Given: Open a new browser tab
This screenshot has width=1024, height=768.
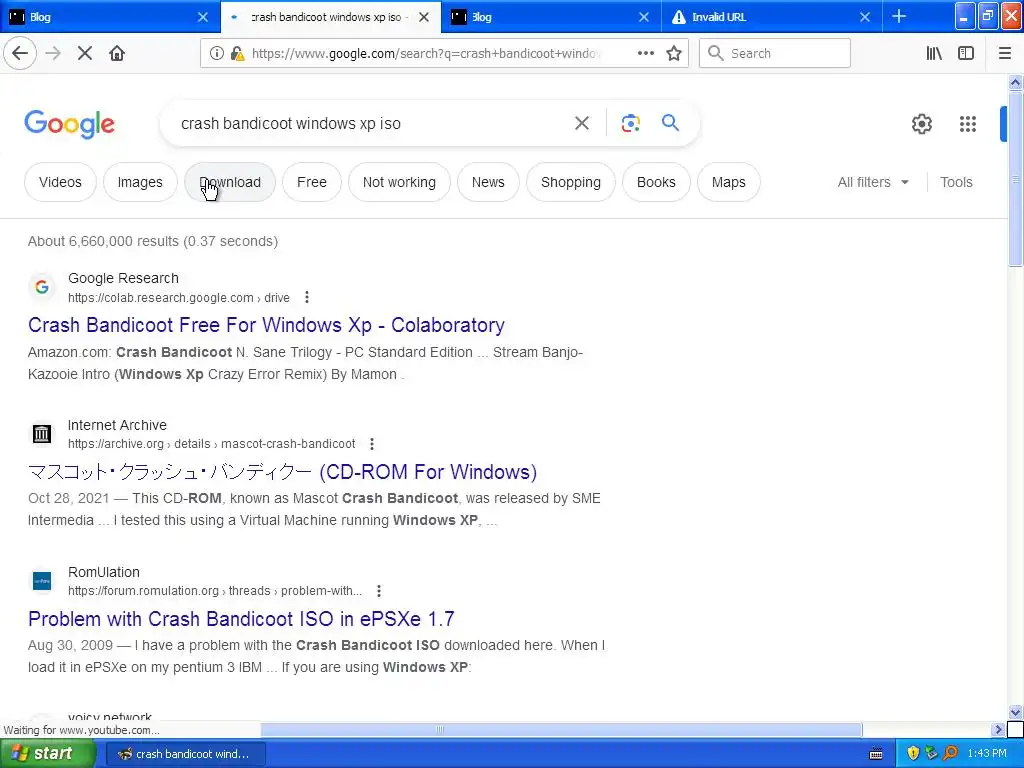Looking at the screenshot, I should click(899, 16).
